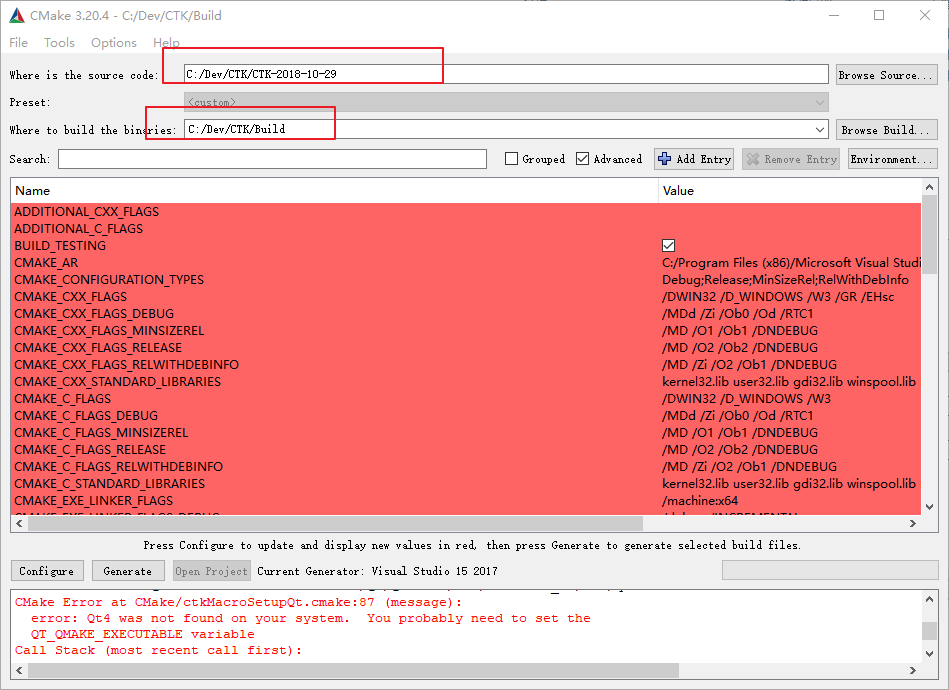Click the Generate button
Image resolution: width=949 pixels, height=690 pixels.
coord(128,571)
